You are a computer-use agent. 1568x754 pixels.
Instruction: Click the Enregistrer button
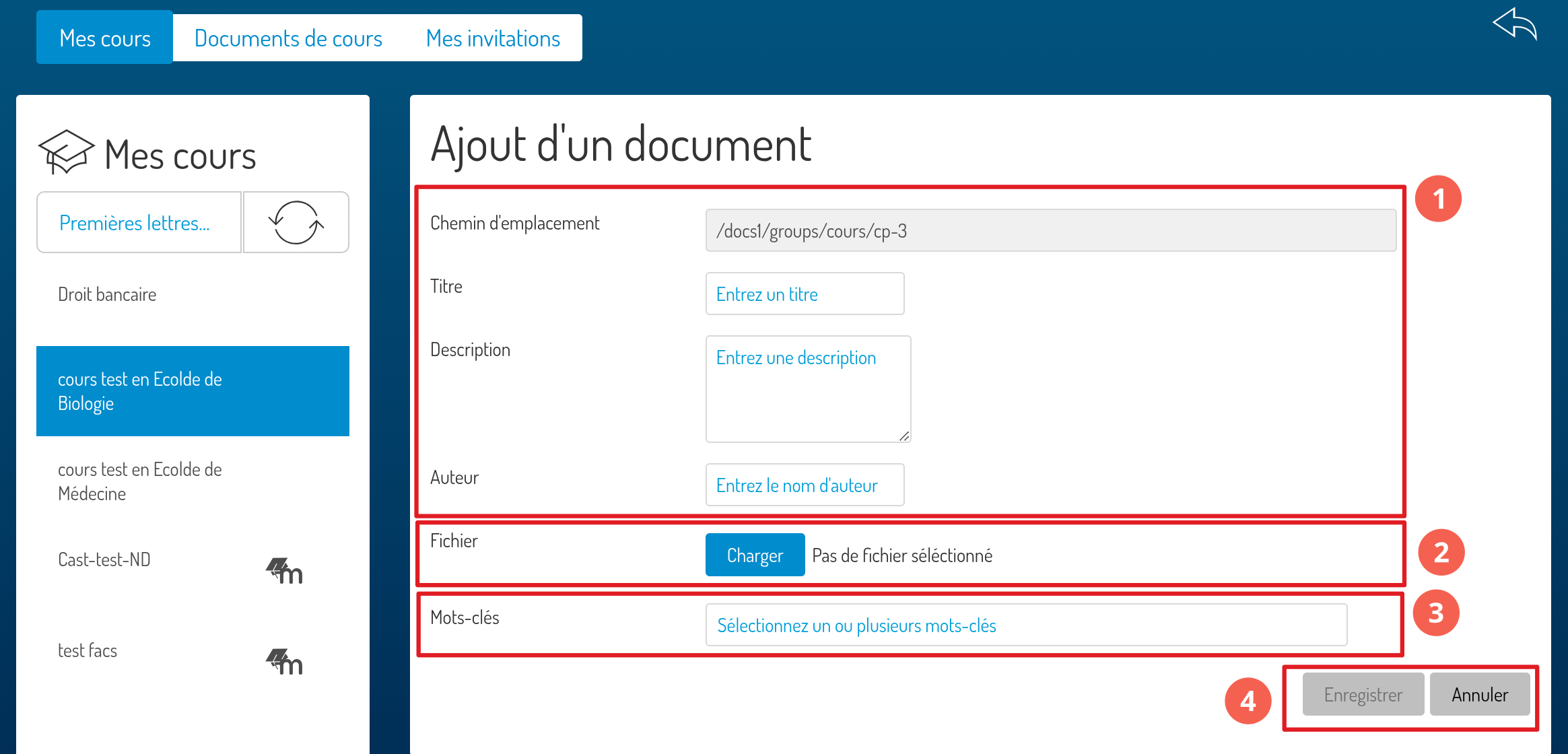click(x=1363, y=695)
